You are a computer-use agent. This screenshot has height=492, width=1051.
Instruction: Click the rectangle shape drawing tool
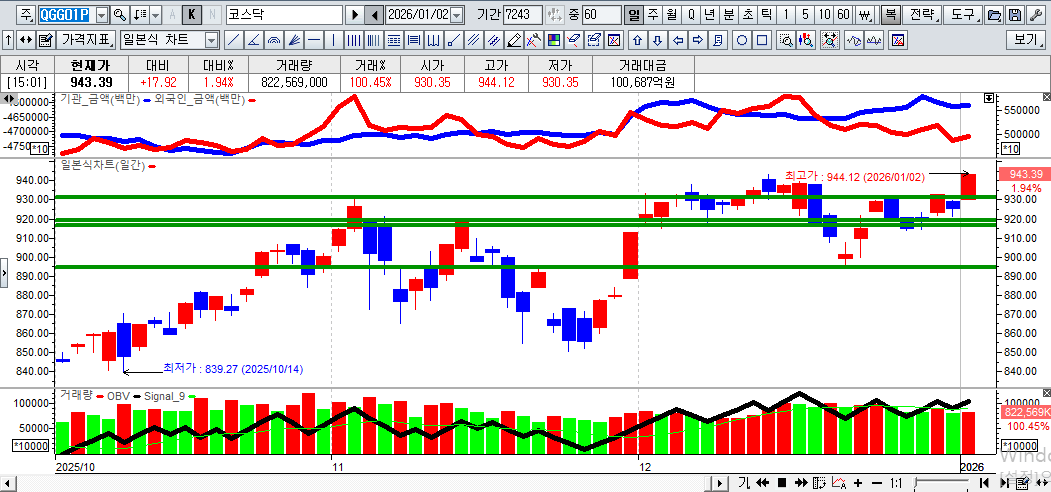point(762,40)
